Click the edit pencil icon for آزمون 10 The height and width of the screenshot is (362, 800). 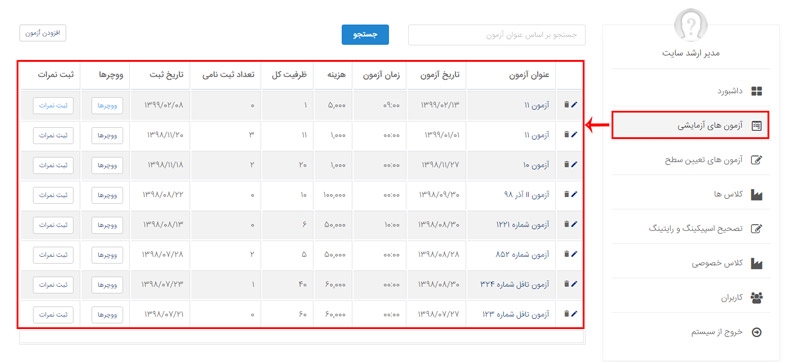tap(574, 165)
